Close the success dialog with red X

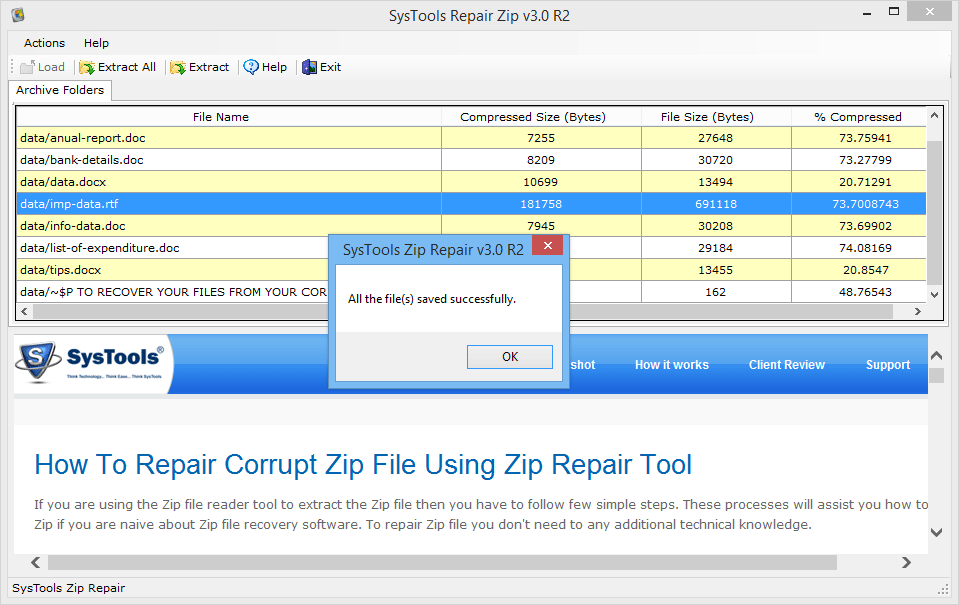(x=547, y=249)
